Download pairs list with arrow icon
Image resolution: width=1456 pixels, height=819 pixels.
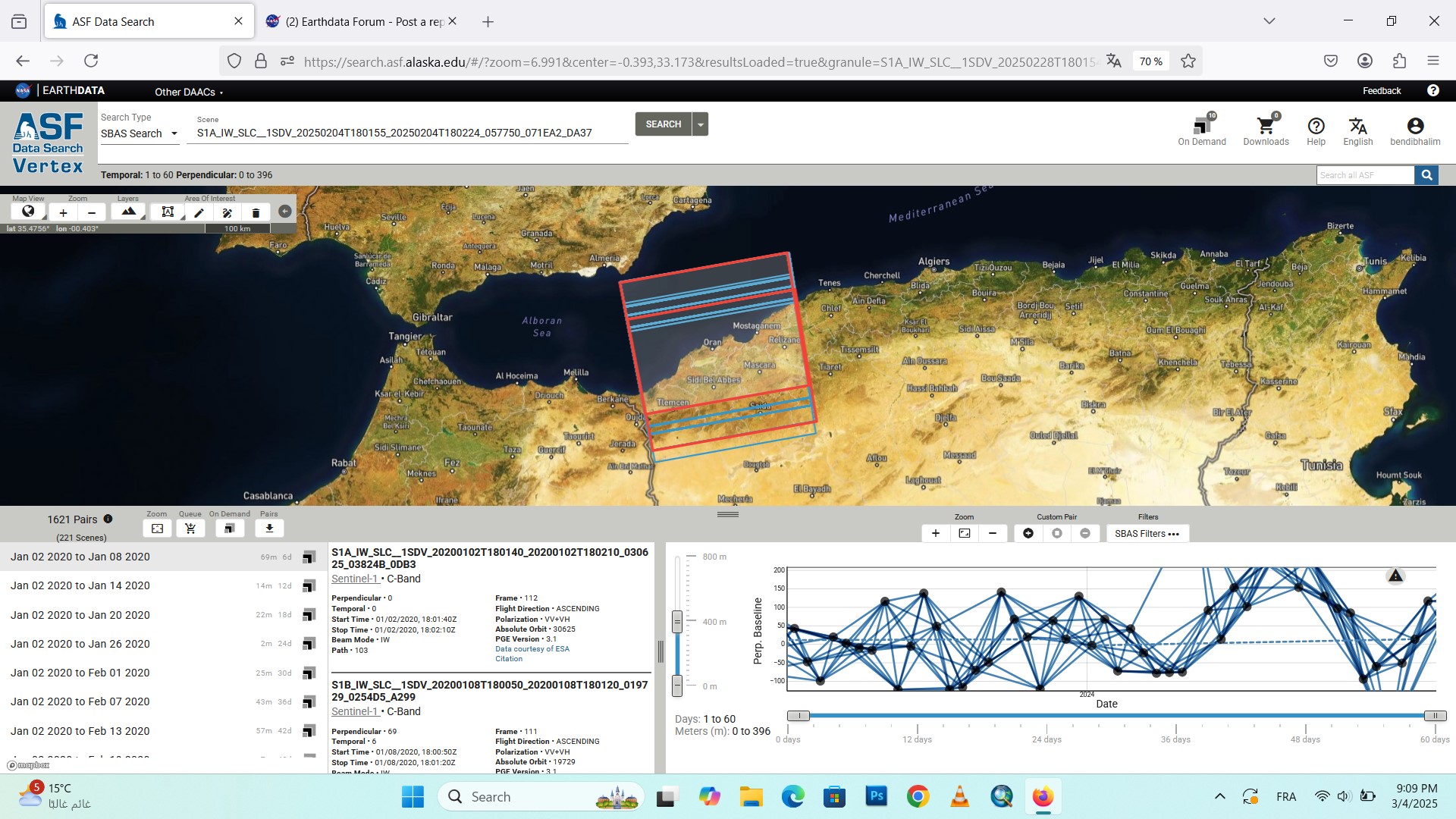coord(269,529)
